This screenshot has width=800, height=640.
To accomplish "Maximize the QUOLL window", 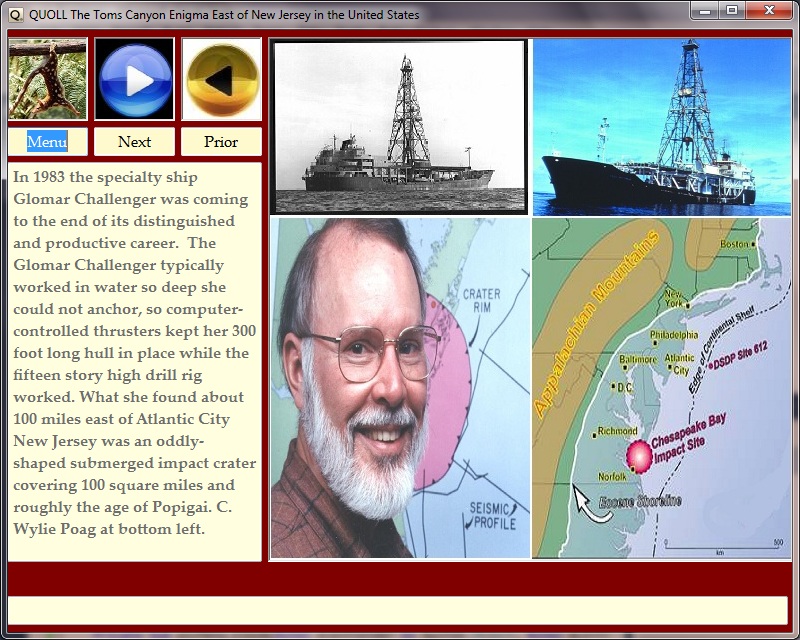I will (732, 10).
